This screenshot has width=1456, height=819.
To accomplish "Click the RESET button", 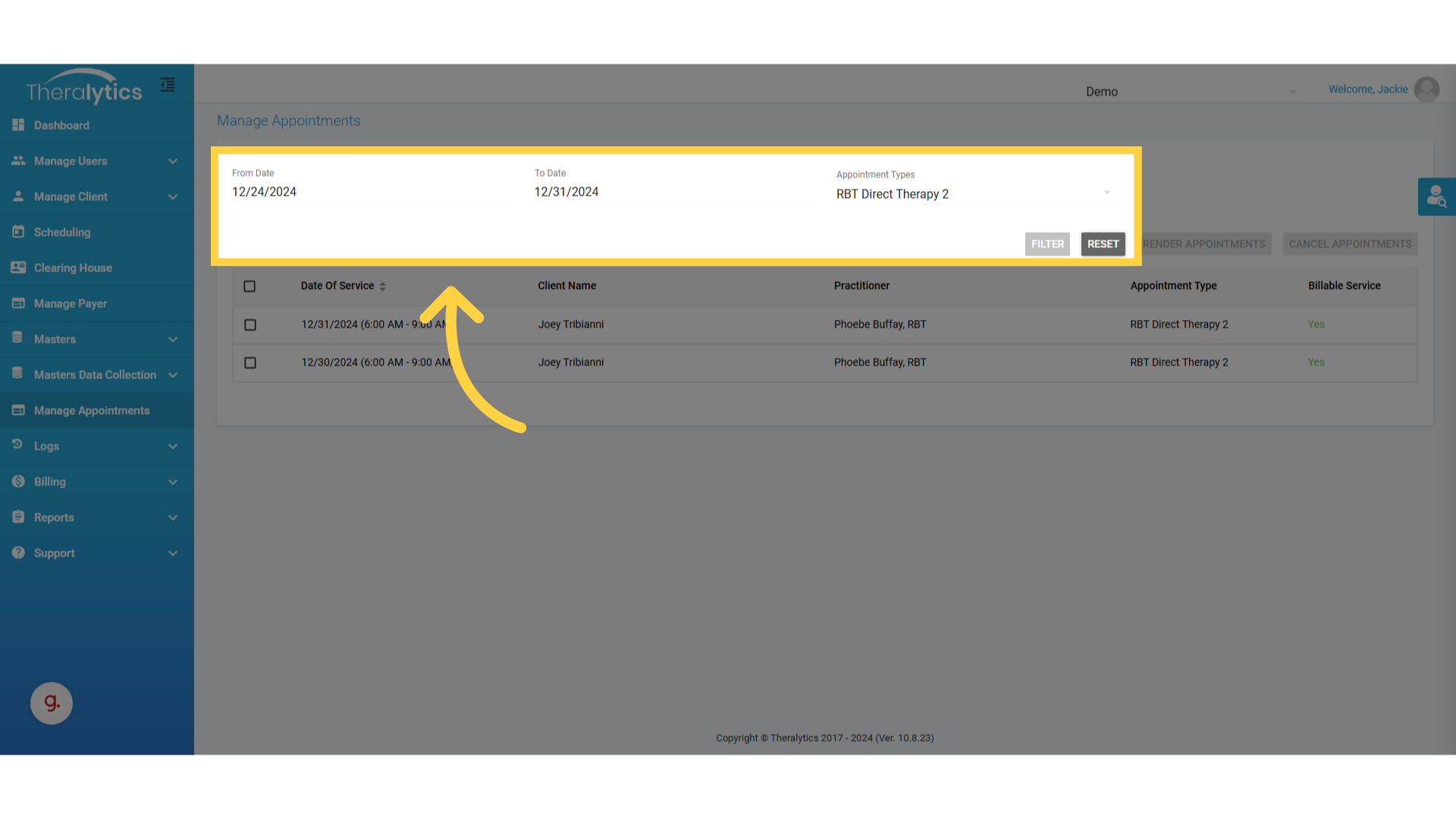I will (x=1103, y=244).
